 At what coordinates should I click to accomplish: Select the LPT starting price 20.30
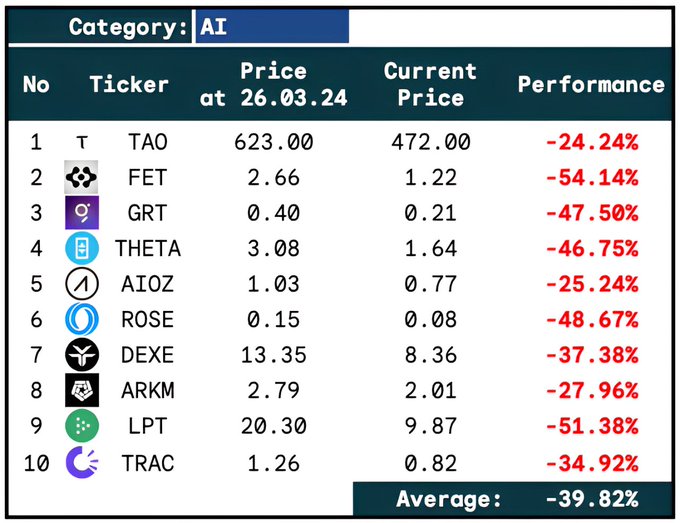pos(273,426)
